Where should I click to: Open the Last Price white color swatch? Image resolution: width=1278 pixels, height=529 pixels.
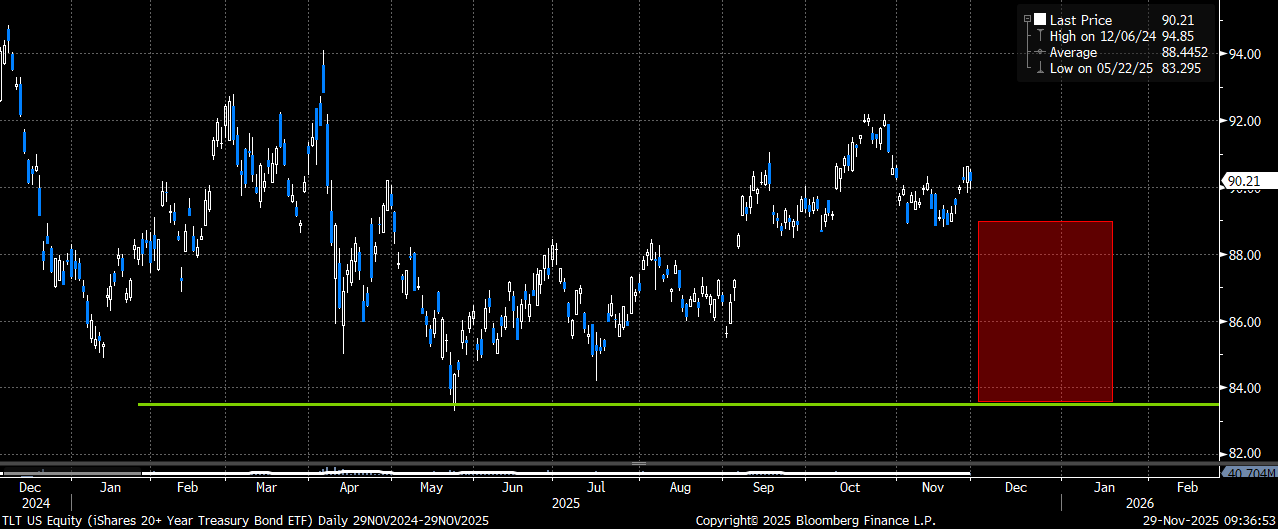(1040, 19)
